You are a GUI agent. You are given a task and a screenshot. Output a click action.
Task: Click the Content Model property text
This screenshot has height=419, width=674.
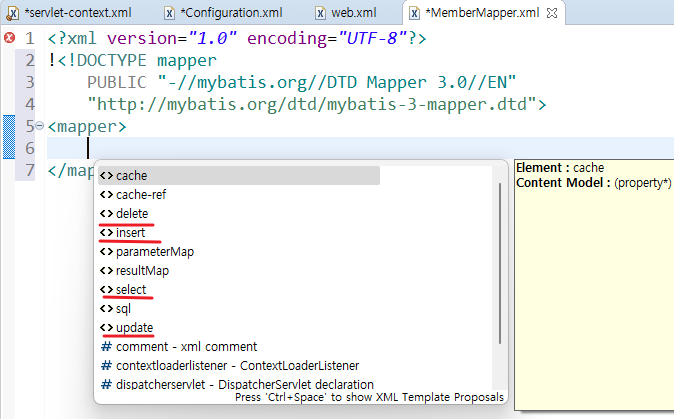click(x=593, y=183)
